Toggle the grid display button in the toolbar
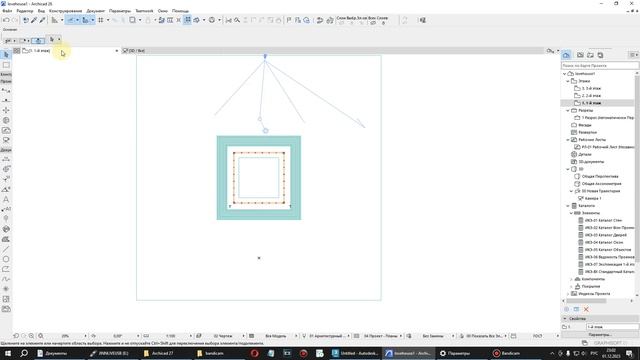 [100, 20]
